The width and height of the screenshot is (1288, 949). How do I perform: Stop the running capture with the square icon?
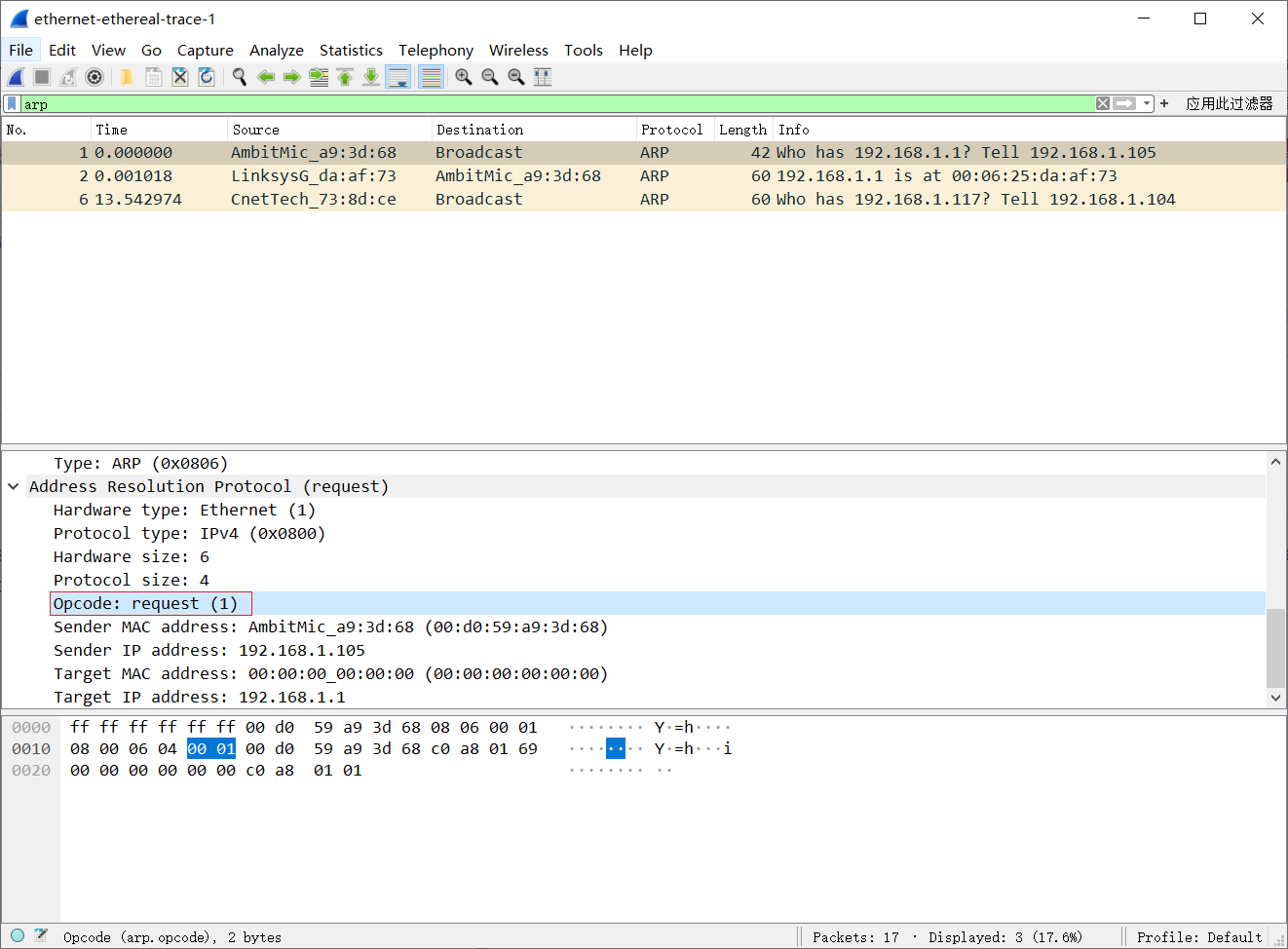(x=42, y=77)
